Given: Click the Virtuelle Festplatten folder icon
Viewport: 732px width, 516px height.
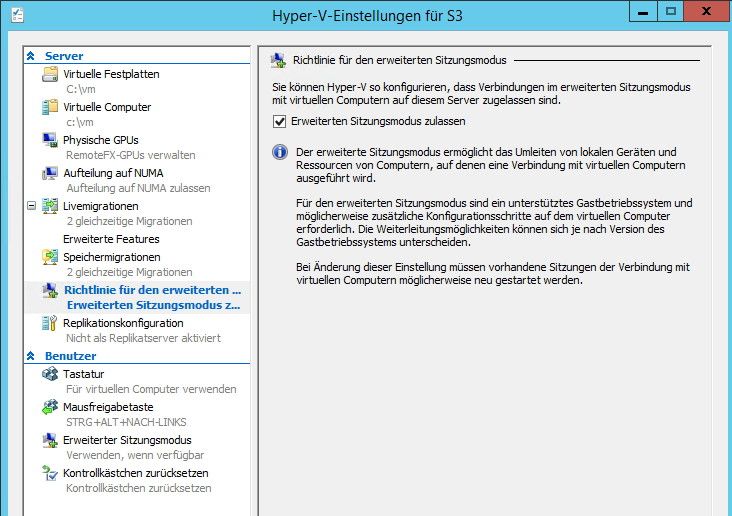Looking at the screenshot, I should point(50,74).
